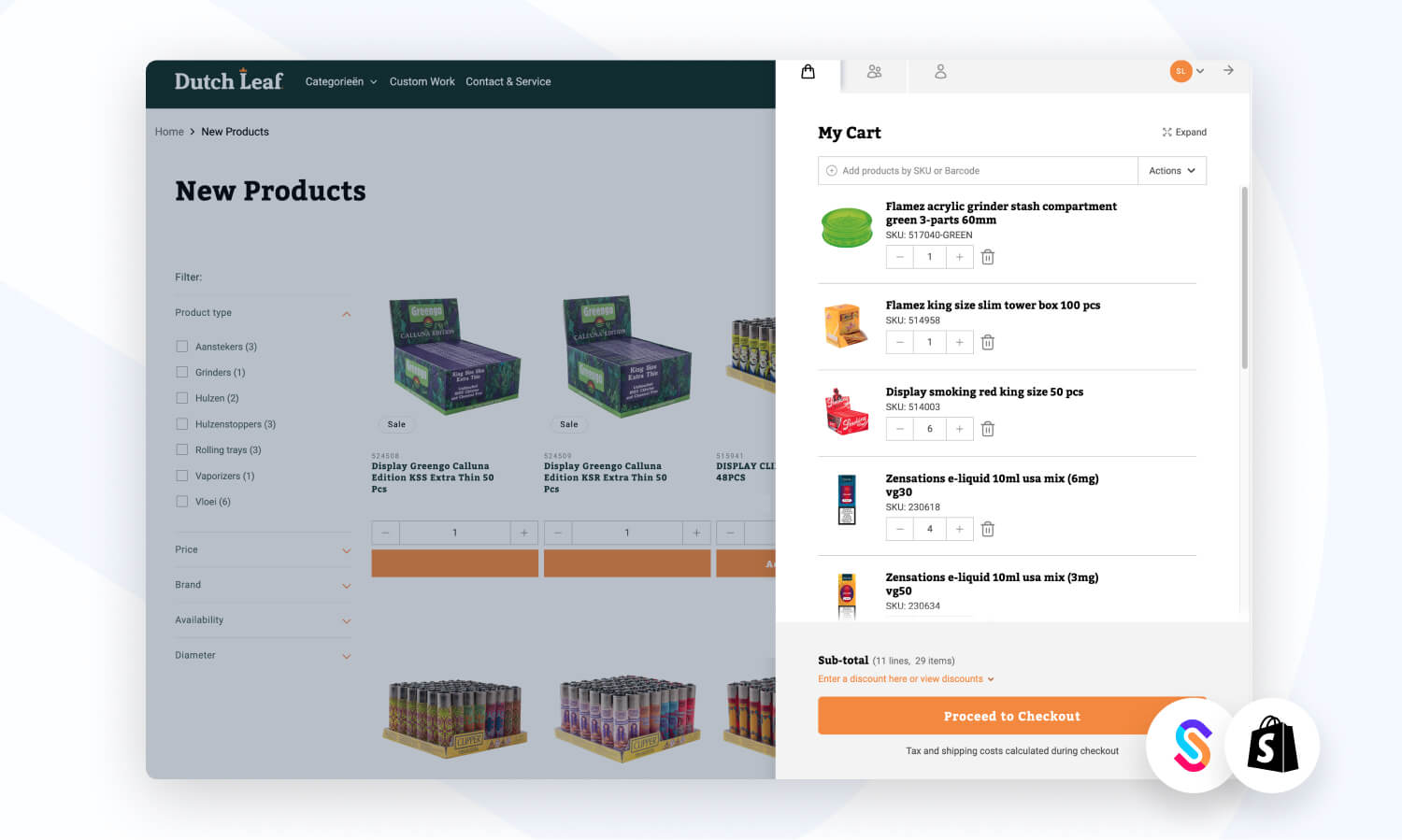Decrease Zensations 6mg vg30 quantity
Image resolution: width=1402 pixels, height=840 pixels.
tap(899, 529)
